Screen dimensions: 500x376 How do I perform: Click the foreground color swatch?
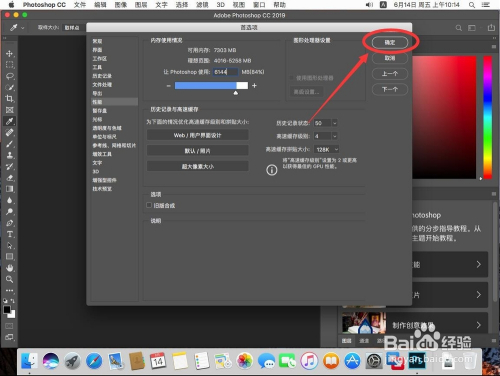pyautogui.click(x=7, y=310)
